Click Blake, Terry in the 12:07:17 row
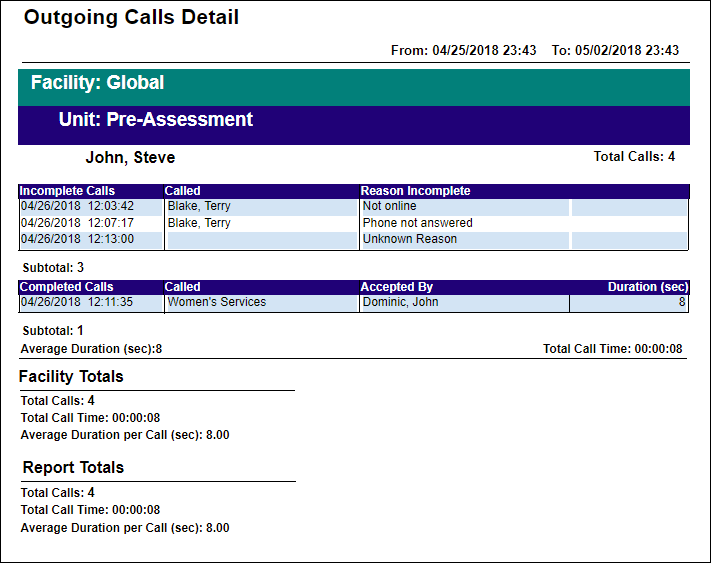711x563 pixels. click(199, 223)
